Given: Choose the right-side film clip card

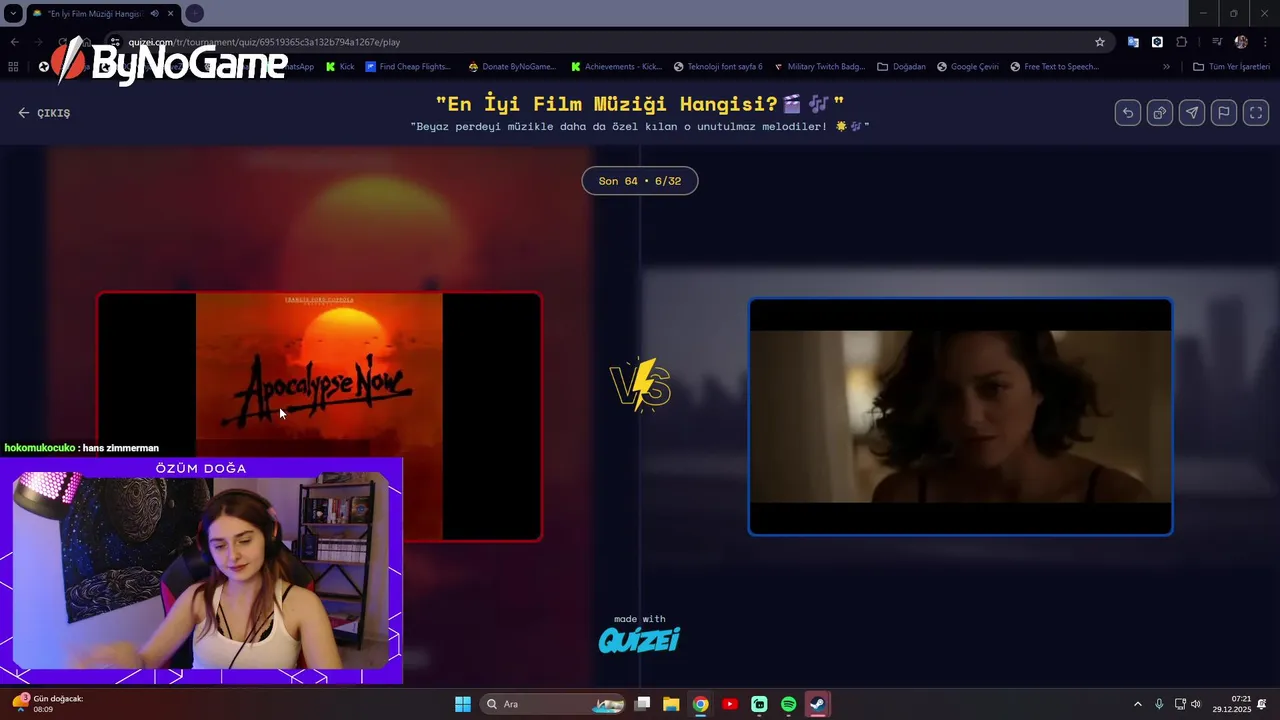Looking at the screenshot, I should 960,416.
